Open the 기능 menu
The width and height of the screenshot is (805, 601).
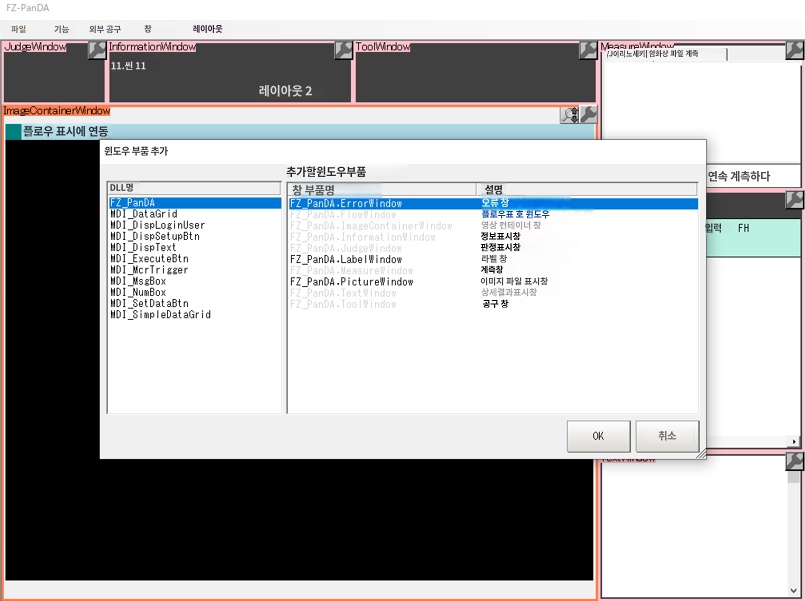pos(62,29)
